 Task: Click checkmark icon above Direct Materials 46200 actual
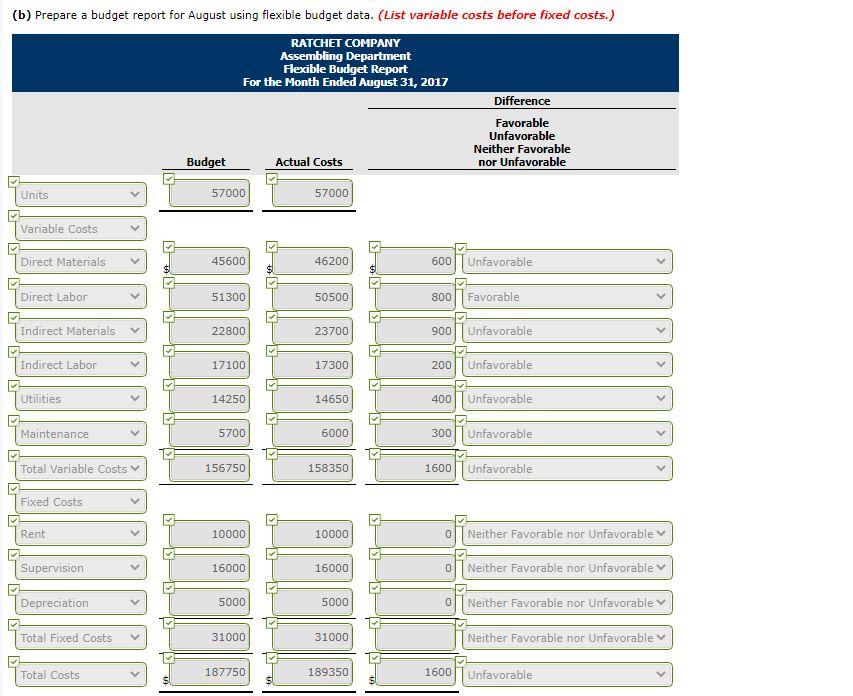271,247
